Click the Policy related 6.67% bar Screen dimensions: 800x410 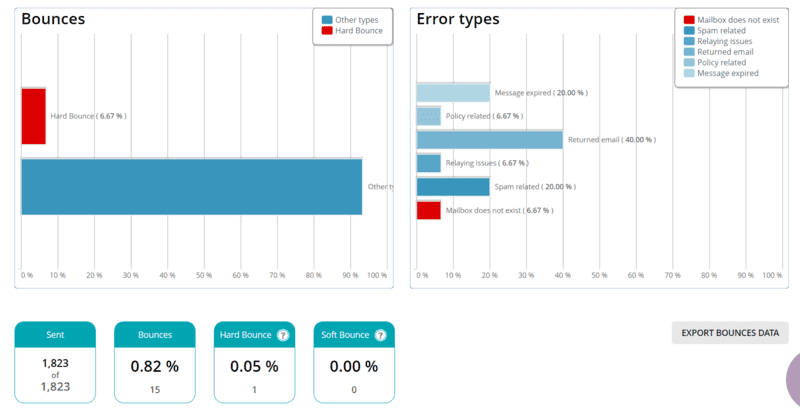pos(428,116)
